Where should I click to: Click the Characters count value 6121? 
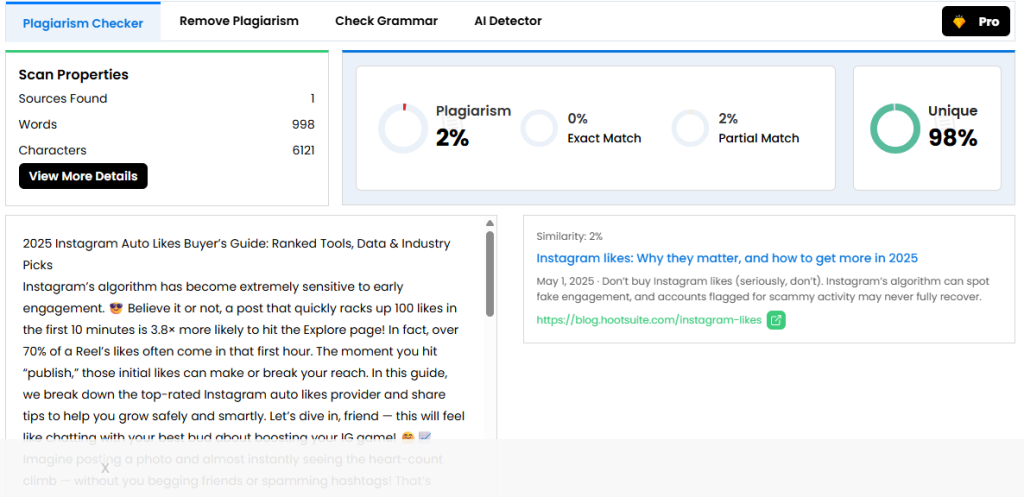pyautogui.click(x=303, y=150)
